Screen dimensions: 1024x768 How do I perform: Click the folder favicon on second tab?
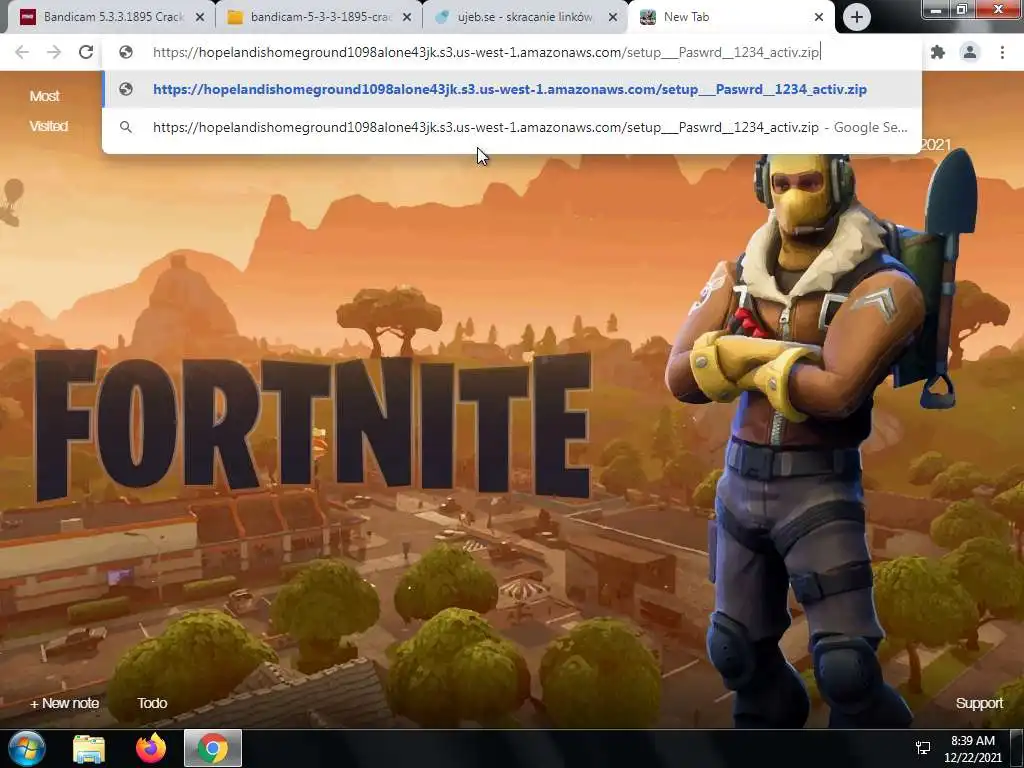point(234,17)
